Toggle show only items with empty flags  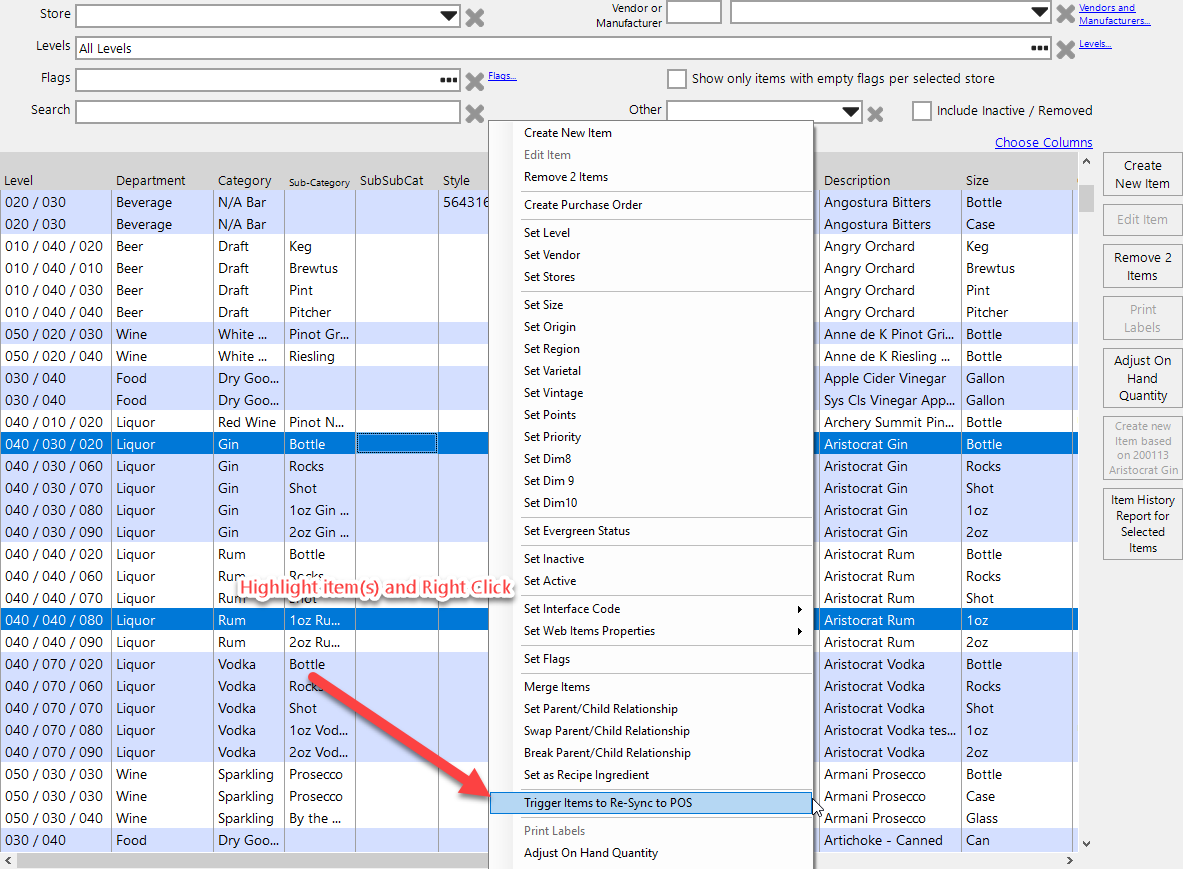click(677, 78)
